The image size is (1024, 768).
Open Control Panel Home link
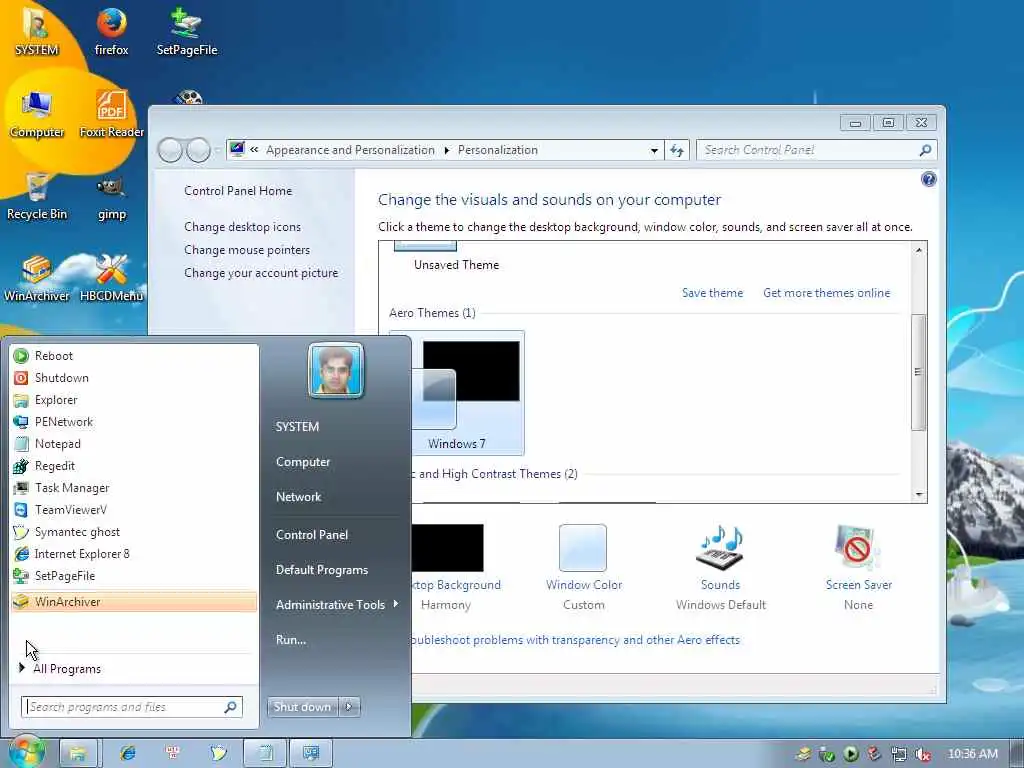click(238, 191)
